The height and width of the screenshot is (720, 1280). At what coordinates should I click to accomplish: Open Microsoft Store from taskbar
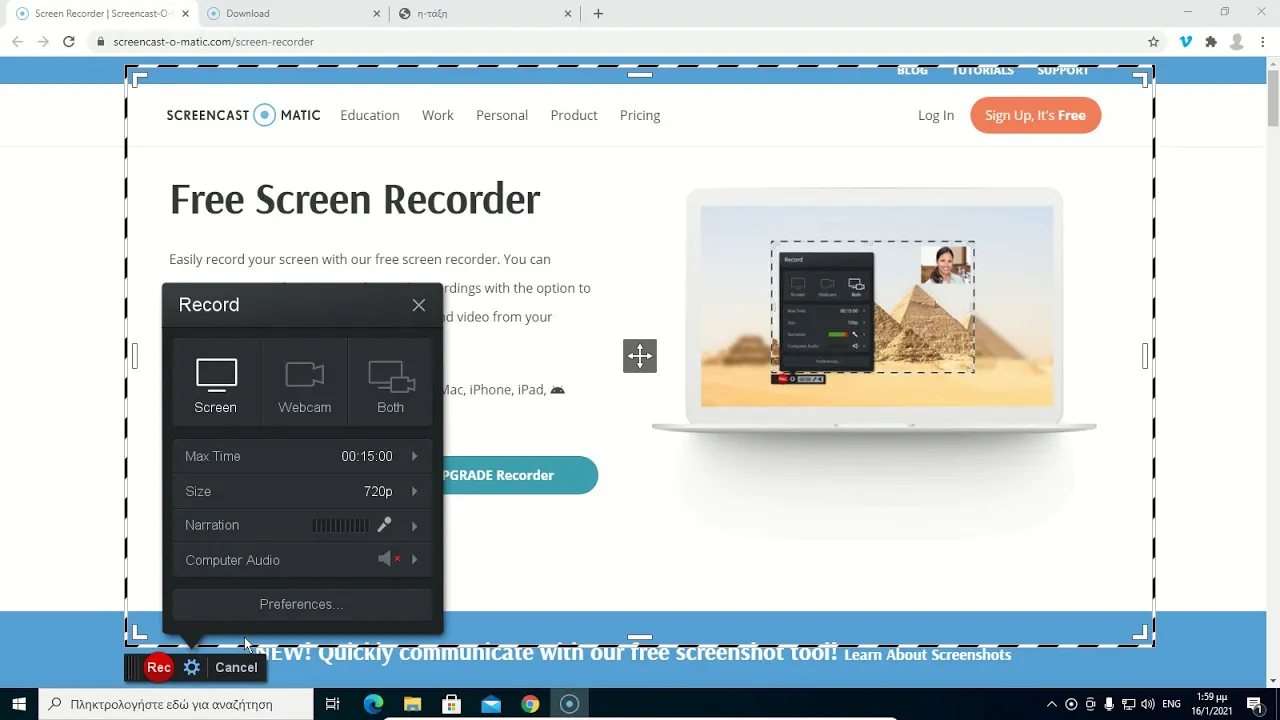pos(451,704)
